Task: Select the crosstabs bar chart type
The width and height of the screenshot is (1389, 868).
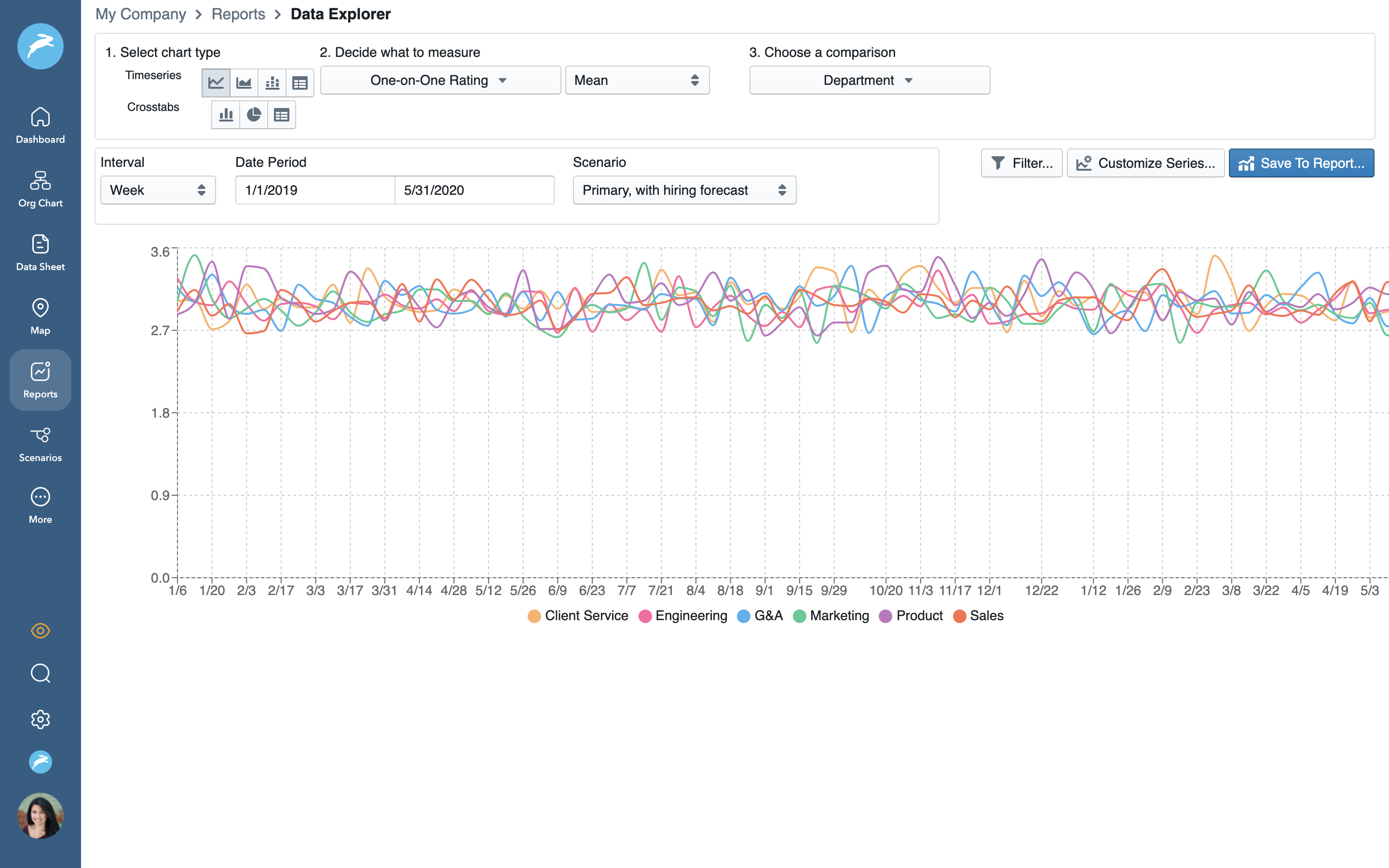Action: [226, 114]
